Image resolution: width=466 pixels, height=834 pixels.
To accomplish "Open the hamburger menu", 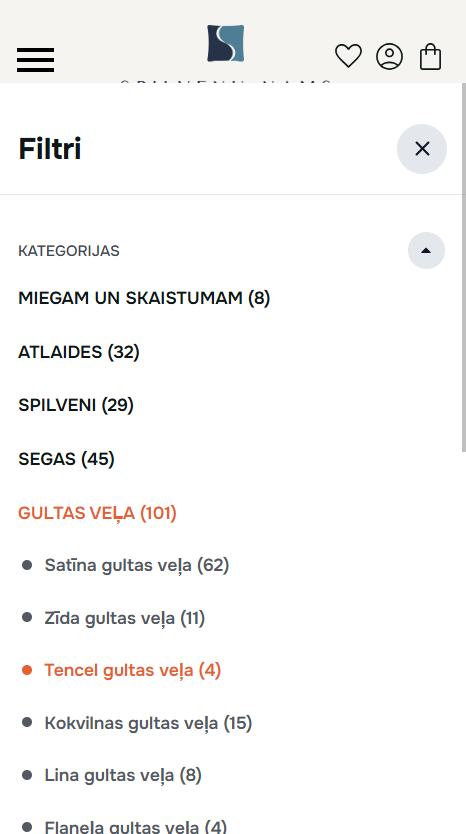I will pos(35,59).
